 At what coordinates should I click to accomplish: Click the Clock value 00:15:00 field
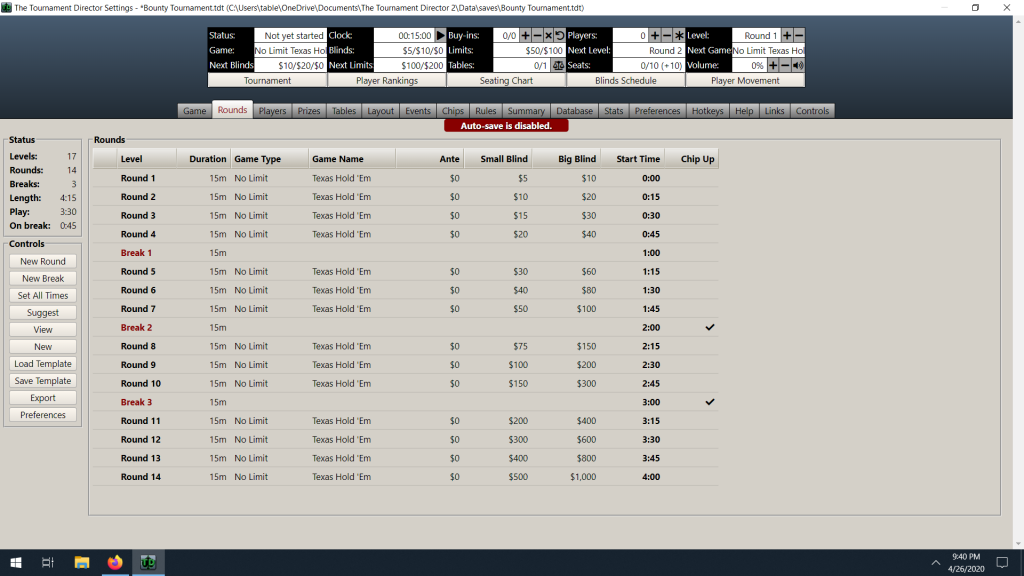[x=404, y=35]
